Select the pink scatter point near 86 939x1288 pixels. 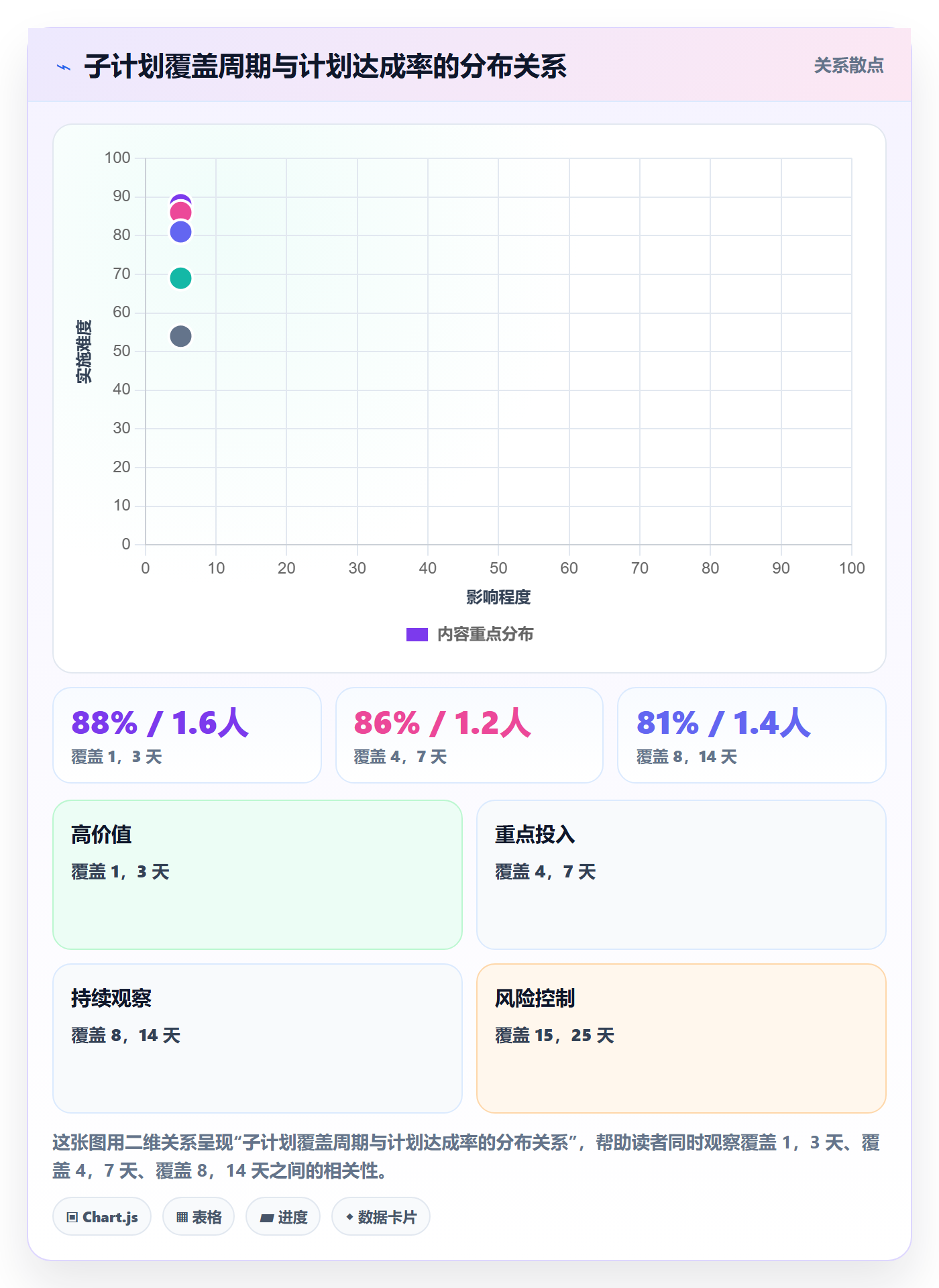click(x=180, y=213)
